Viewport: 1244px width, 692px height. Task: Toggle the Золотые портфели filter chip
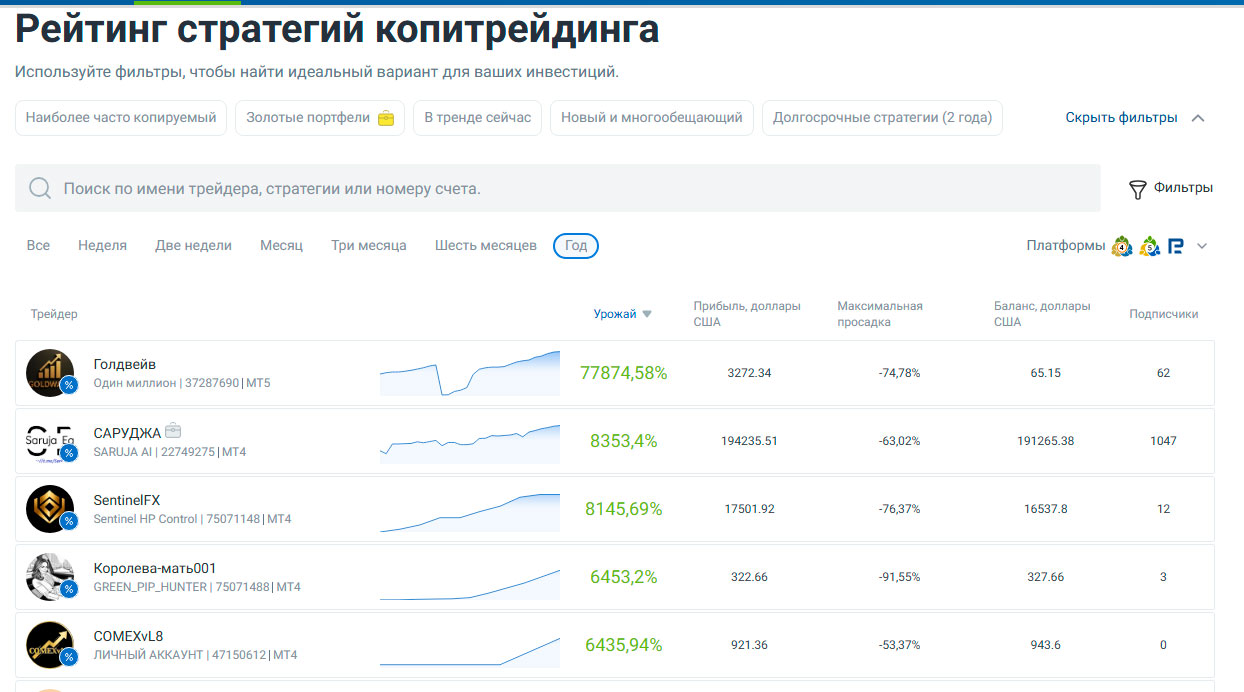[x=320, y=118]
